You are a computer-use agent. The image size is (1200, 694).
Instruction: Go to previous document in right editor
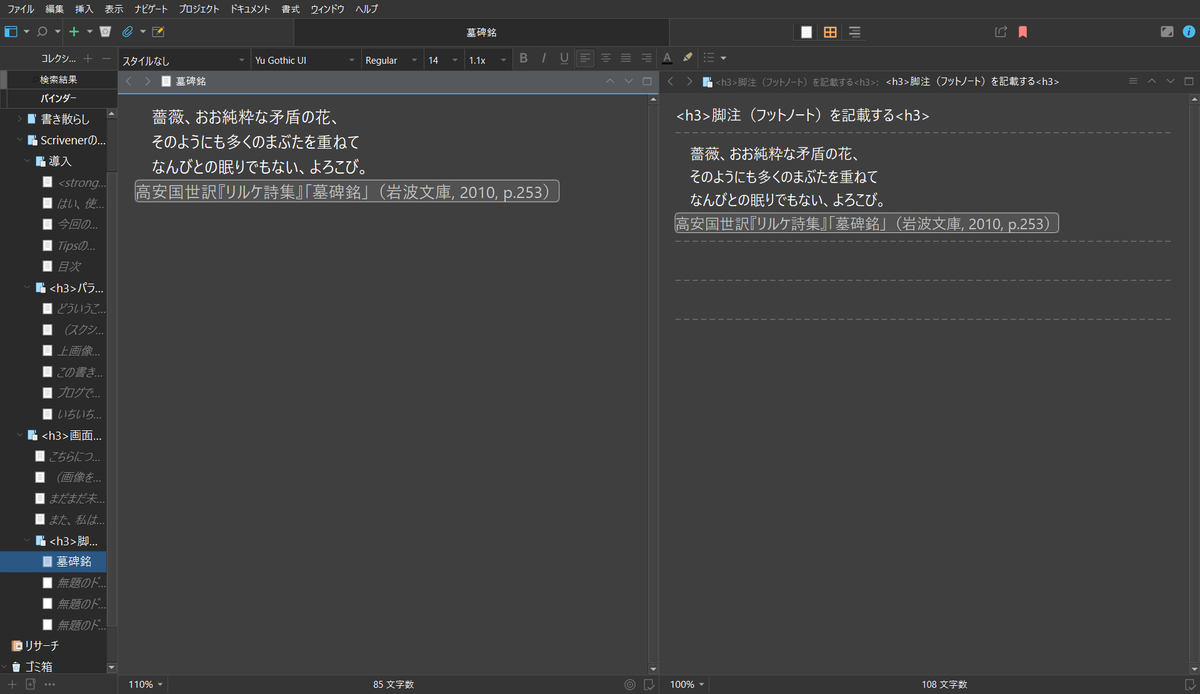tap(1152, 81)
